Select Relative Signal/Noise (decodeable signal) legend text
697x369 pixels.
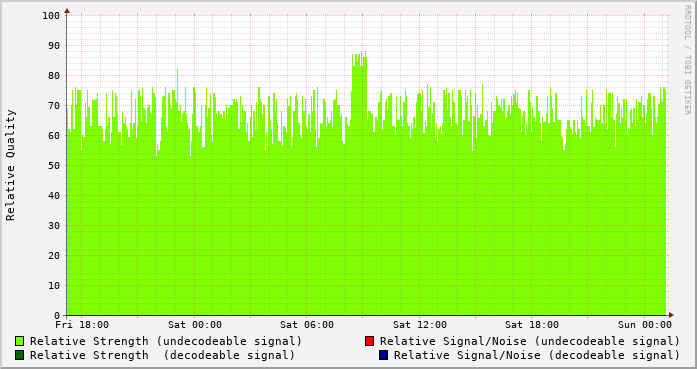click(x=537, y=355)
